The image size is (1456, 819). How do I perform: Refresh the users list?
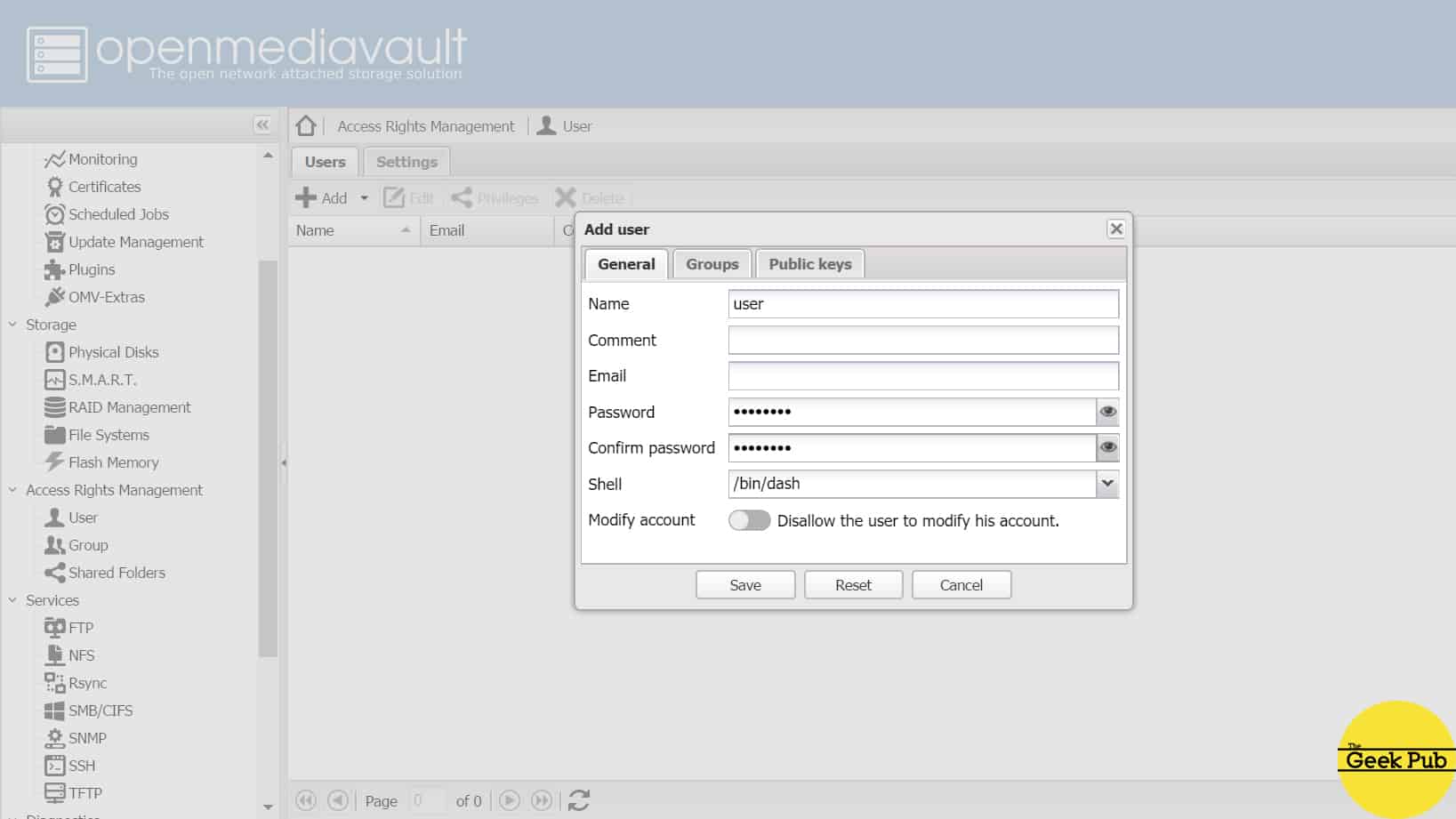(579, 800)
